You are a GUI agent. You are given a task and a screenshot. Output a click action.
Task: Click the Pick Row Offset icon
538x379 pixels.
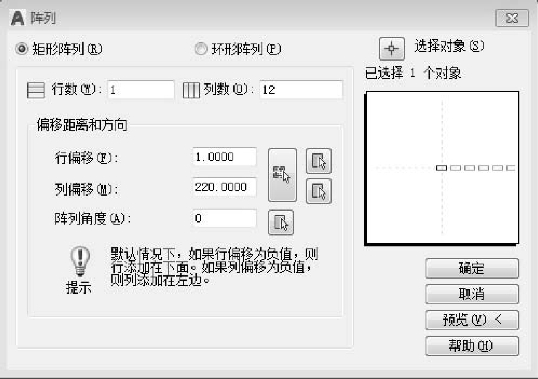click(319, 161)
